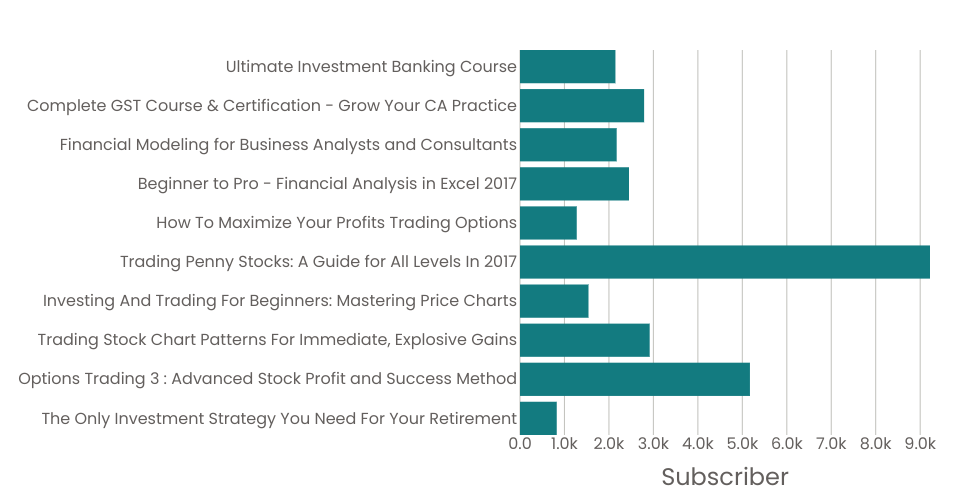Click the Options Trading 3 bar
Viewport: 960px width, 500px height.
click(634, 379)
